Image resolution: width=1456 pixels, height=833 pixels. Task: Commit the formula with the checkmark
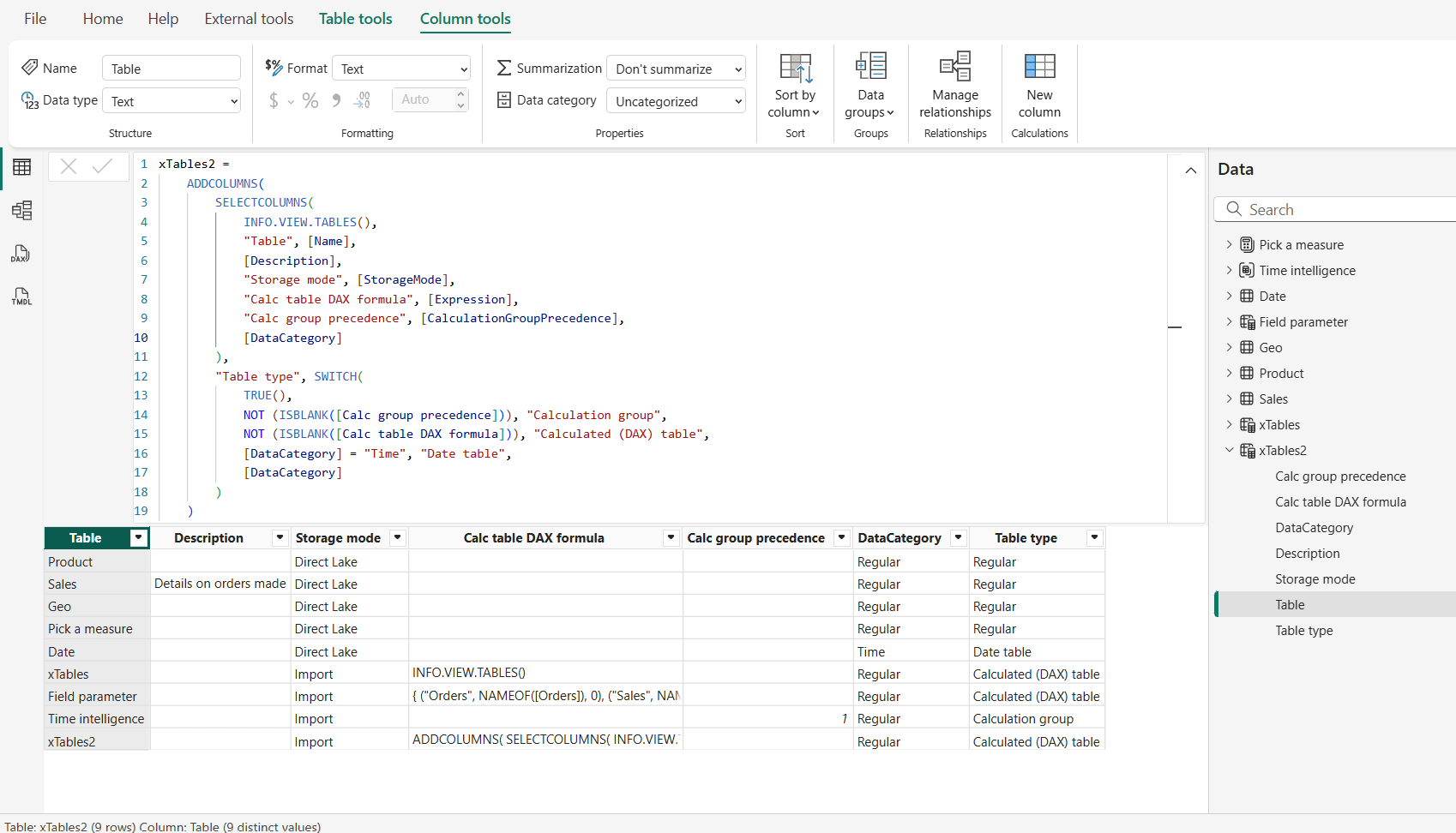102,166
